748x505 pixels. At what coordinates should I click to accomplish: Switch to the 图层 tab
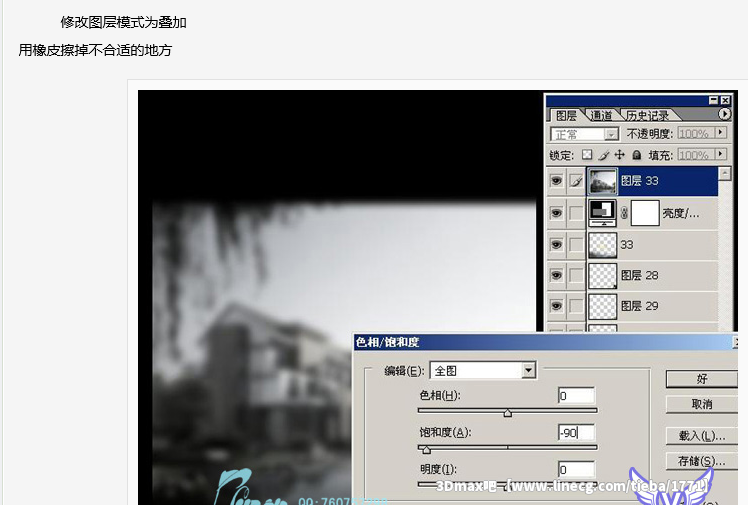pyautogui.click(x=566, y=115)
